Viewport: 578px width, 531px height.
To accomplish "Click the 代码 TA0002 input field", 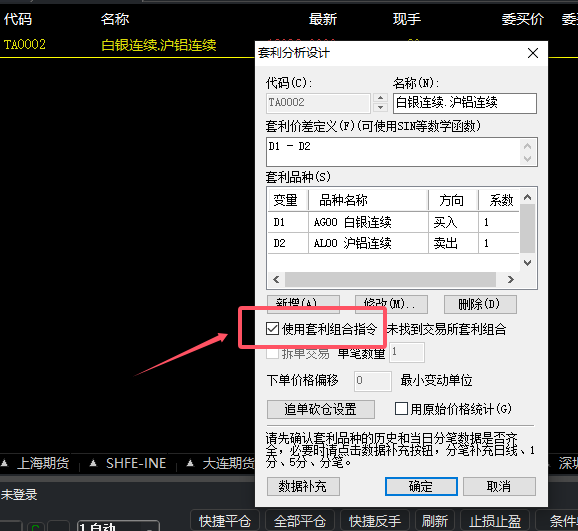I will click(x=318, y=103).
